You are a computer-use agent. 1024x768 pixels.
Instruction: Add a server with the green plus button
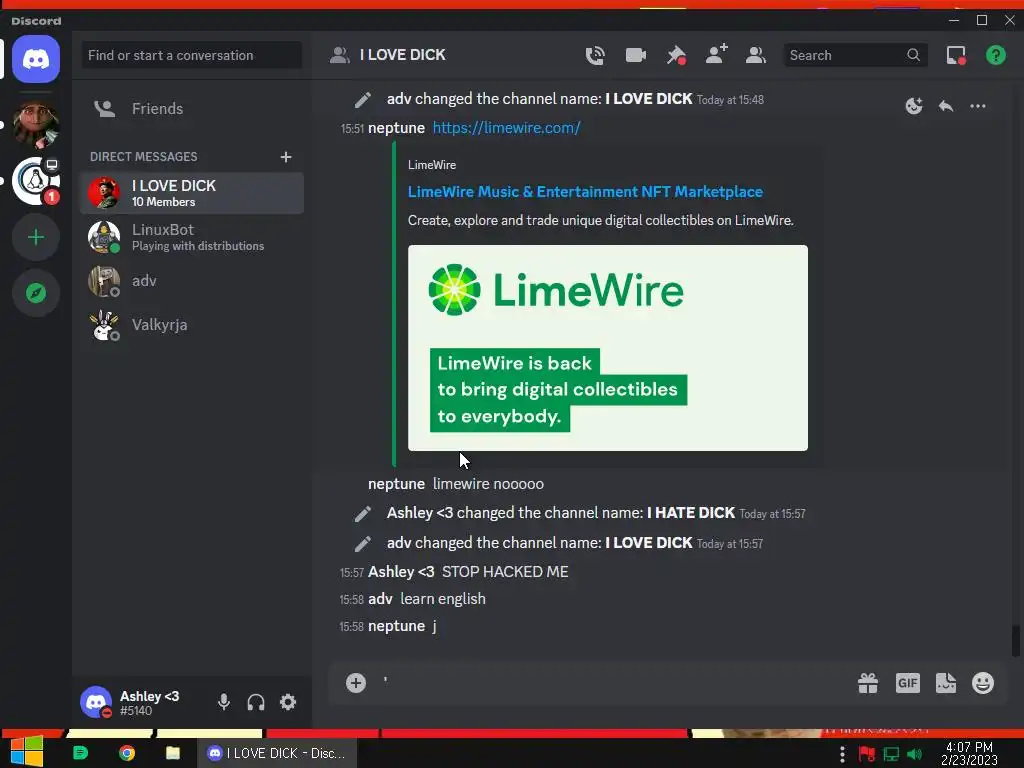(x=36, y=237)
